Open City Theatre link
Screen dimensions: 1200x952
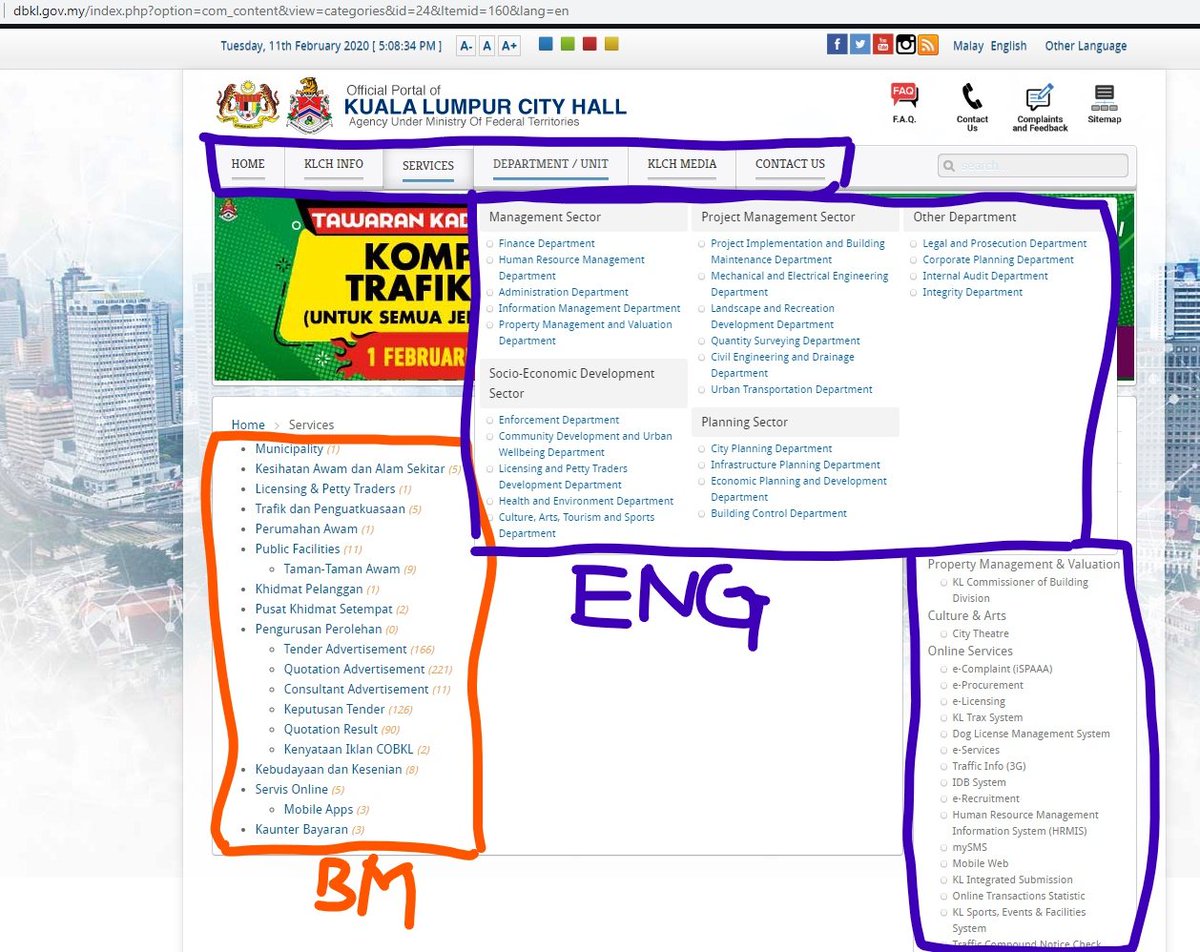tap(980, 634)
